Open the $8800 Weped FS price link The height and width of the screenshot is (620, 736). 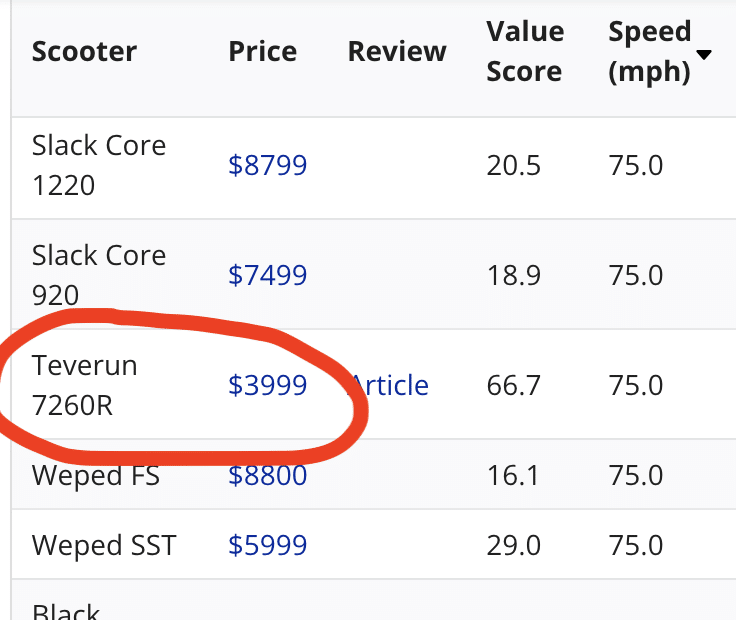tap(267, 475)
